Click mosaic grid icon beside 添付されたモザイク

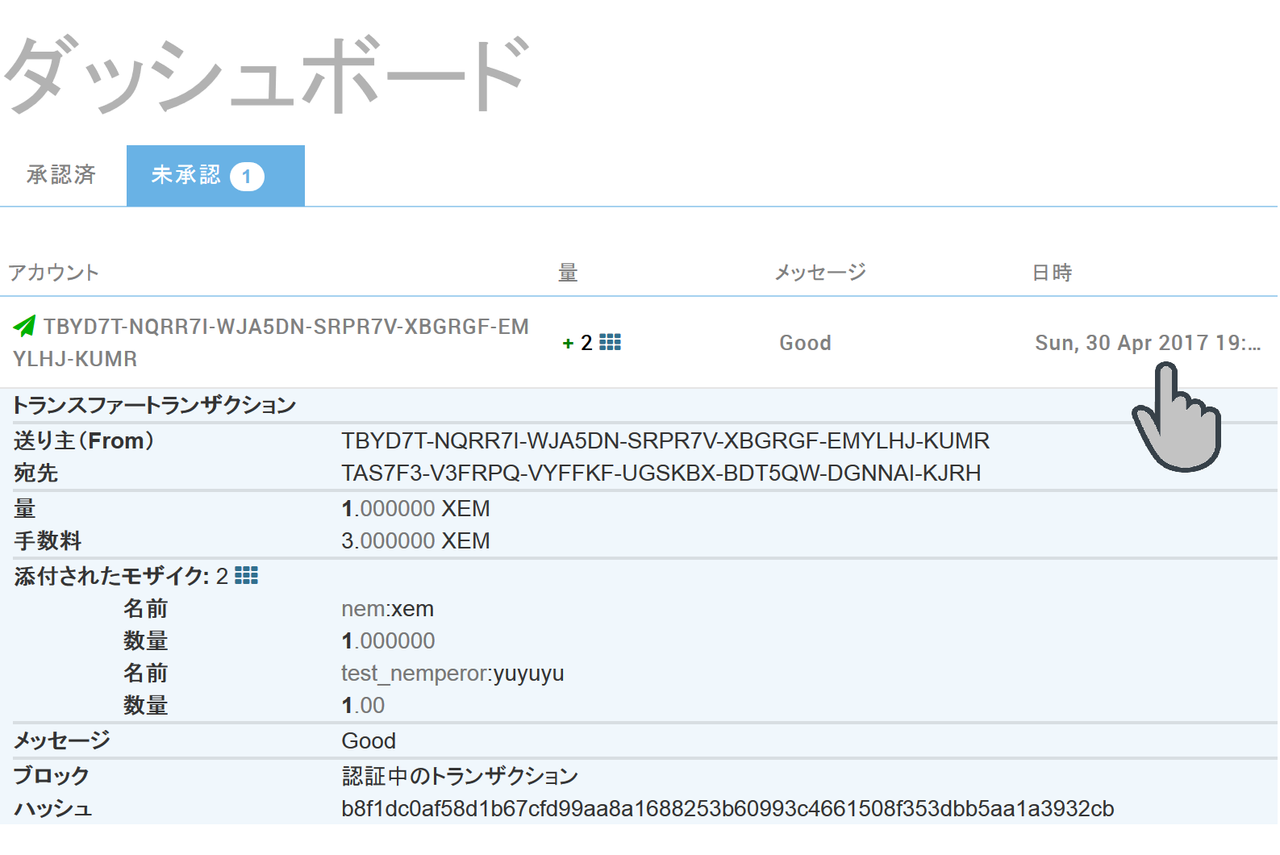click(246, 575)
